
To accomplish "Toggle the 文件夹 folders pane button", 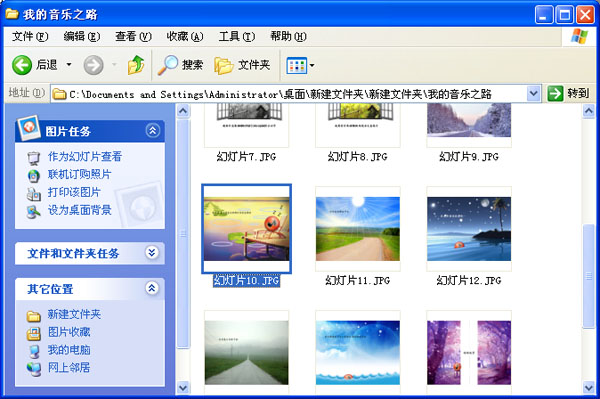I will (243, 65).
